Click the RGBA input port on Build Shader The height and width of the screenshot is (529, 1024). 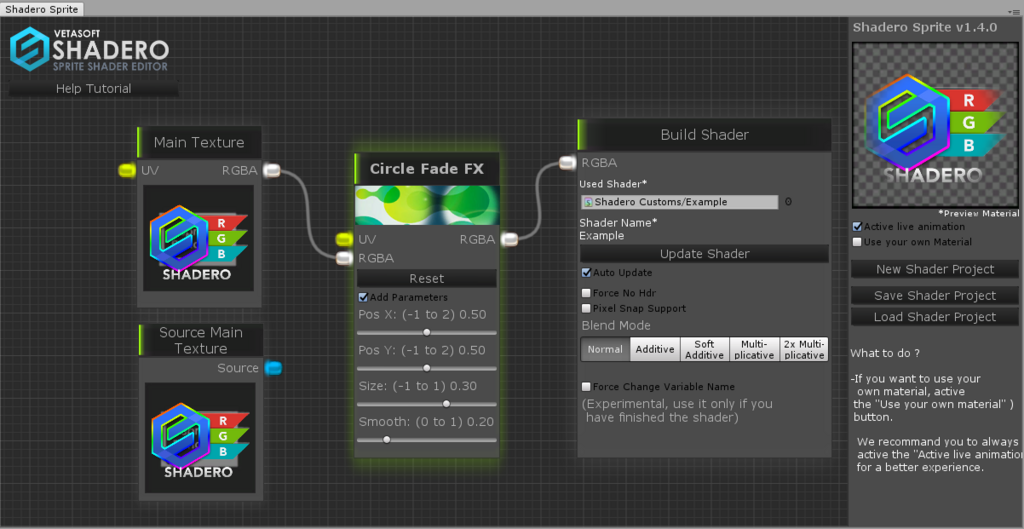coord(568,163)
